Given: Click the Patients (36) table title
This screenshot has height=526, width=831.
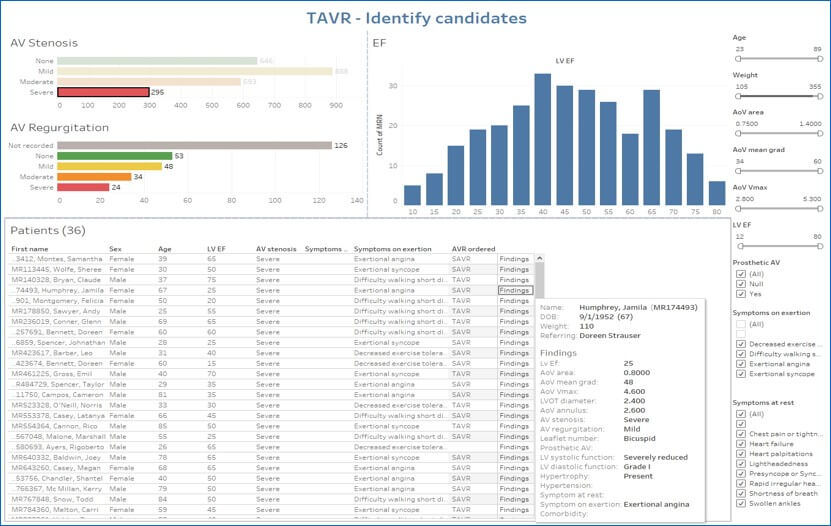Looking at the screenshot, I should pyautogui.click(x=48, y=230).
